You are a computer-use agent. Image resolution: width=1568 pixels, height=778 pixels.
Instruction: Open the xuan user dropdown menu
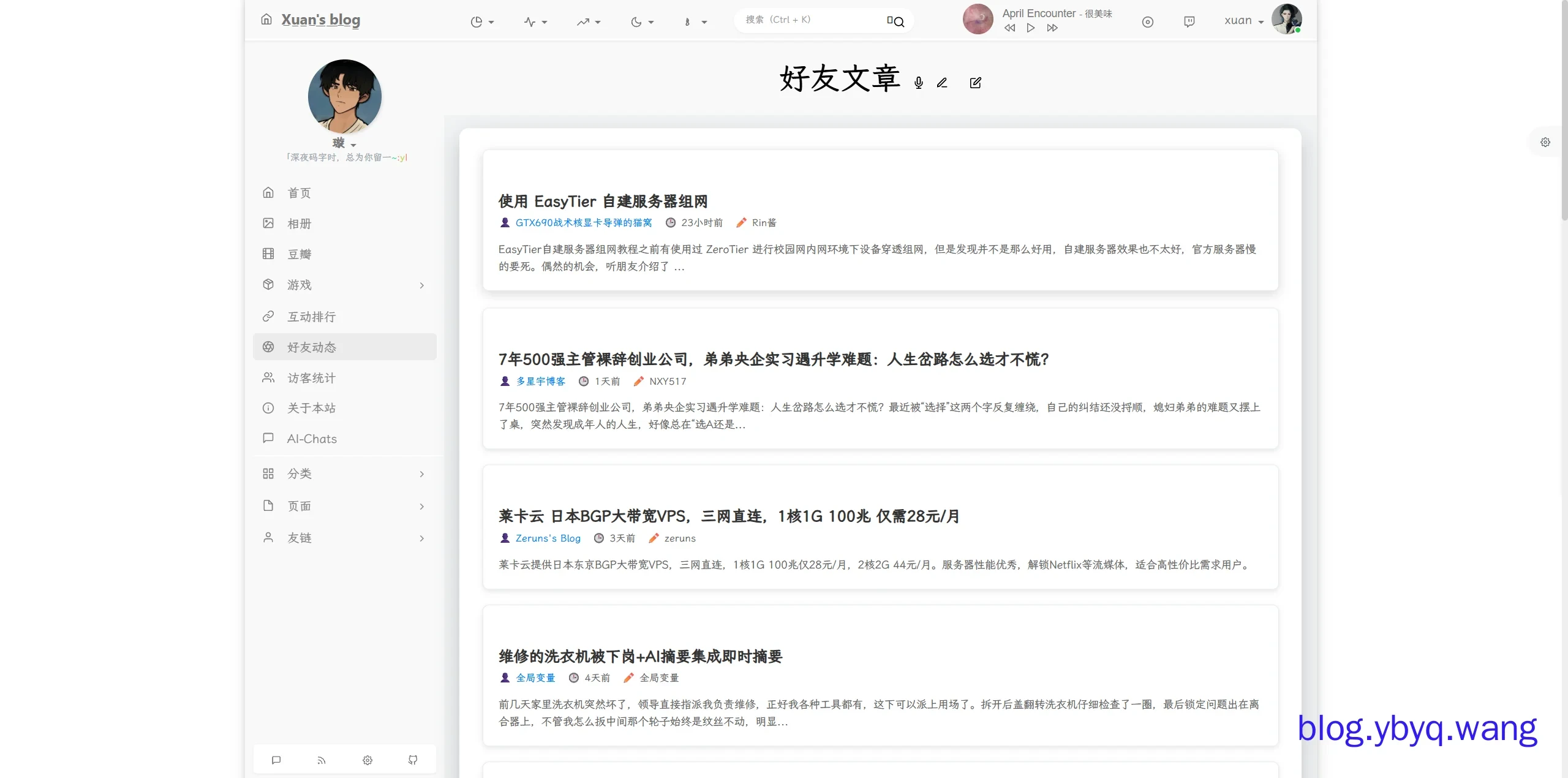click(x=1244, y=21)
